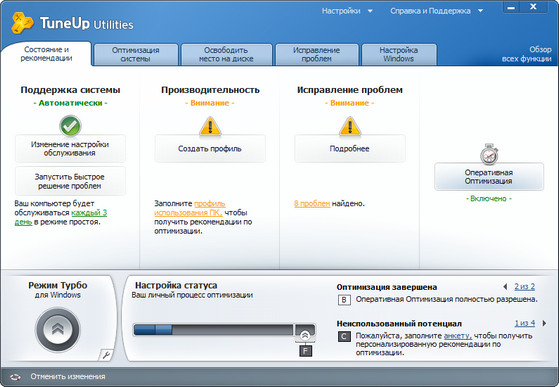
Task: Click the F marker under progress bar
Action: [x=305, y=351]
